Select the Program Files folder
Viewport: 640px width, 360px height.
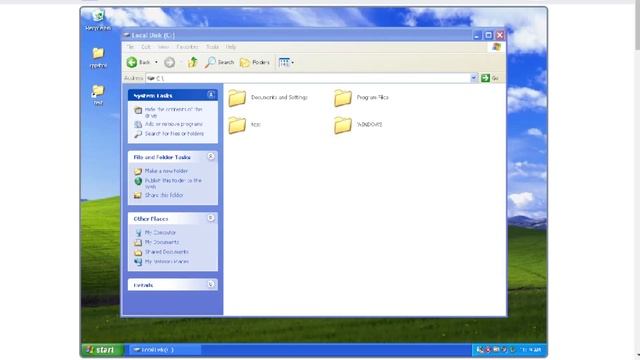pyautogui.click(x=361, y=98)
